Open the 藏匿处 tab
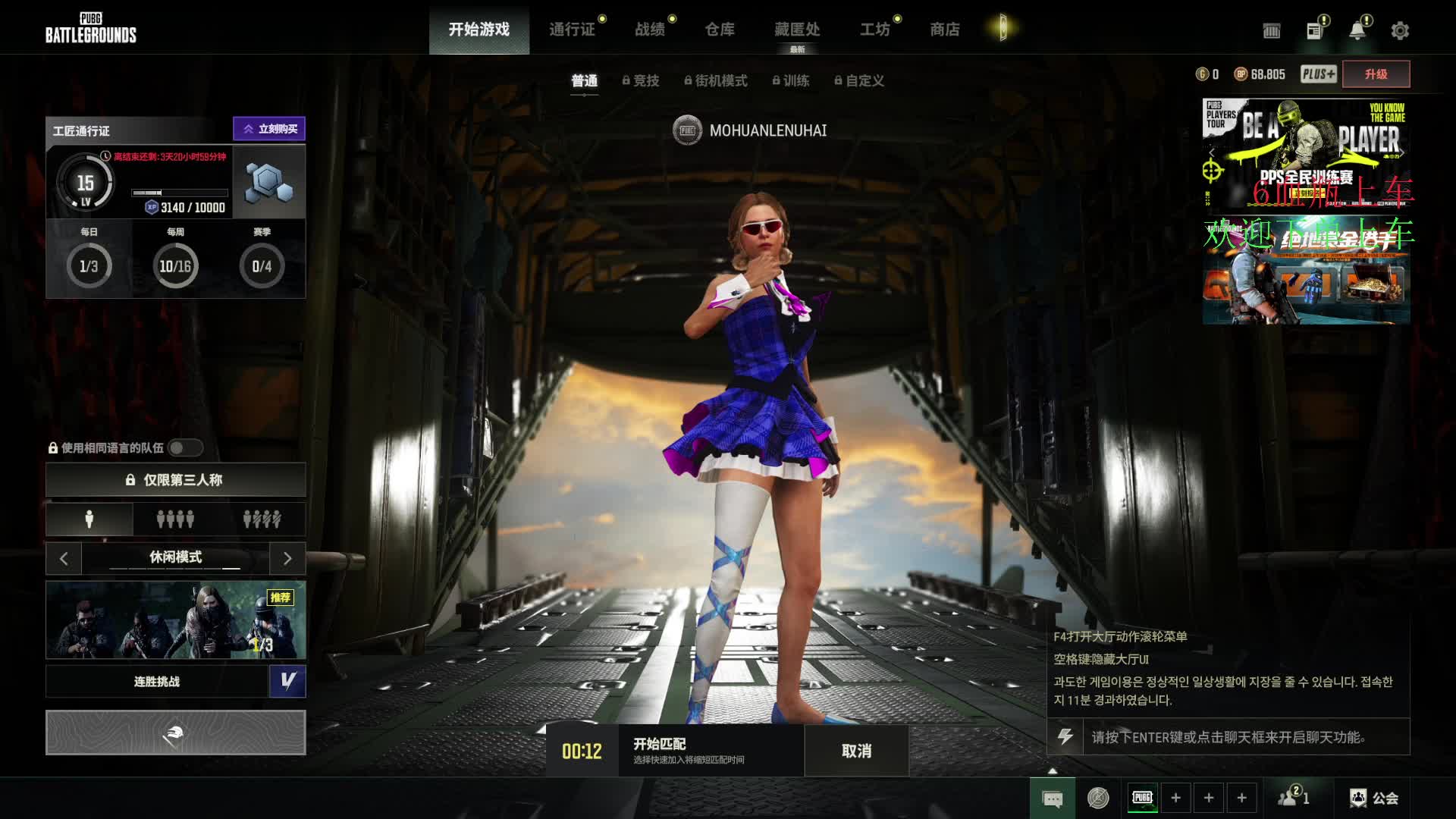 click(797, 29)
